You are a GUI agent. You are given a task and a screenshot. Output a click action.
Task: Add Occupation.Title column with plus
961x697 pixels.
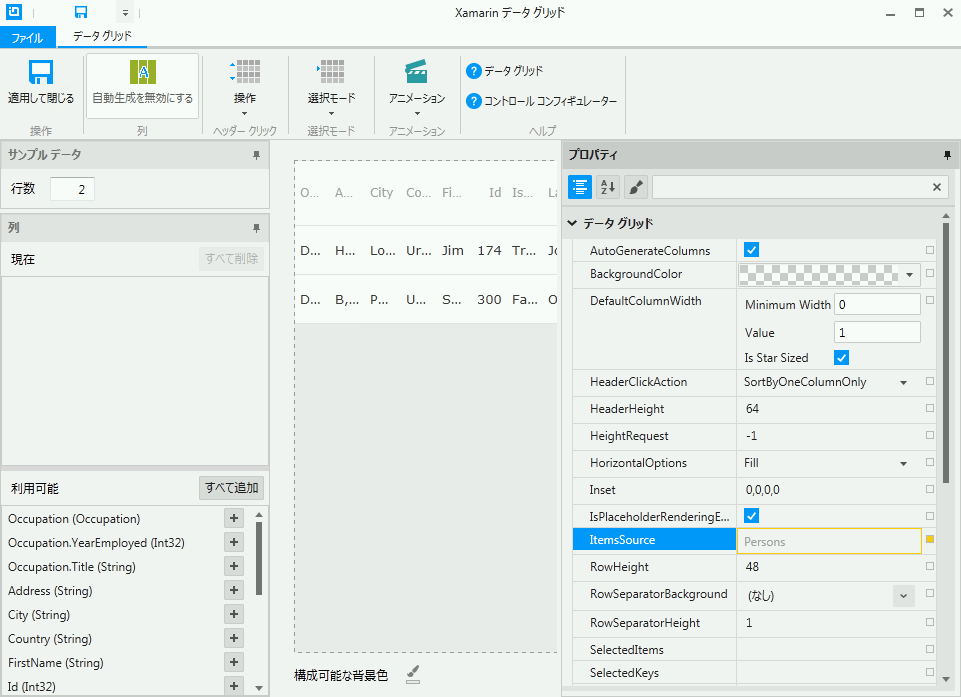pyautogui.click(x=234, y=566)
